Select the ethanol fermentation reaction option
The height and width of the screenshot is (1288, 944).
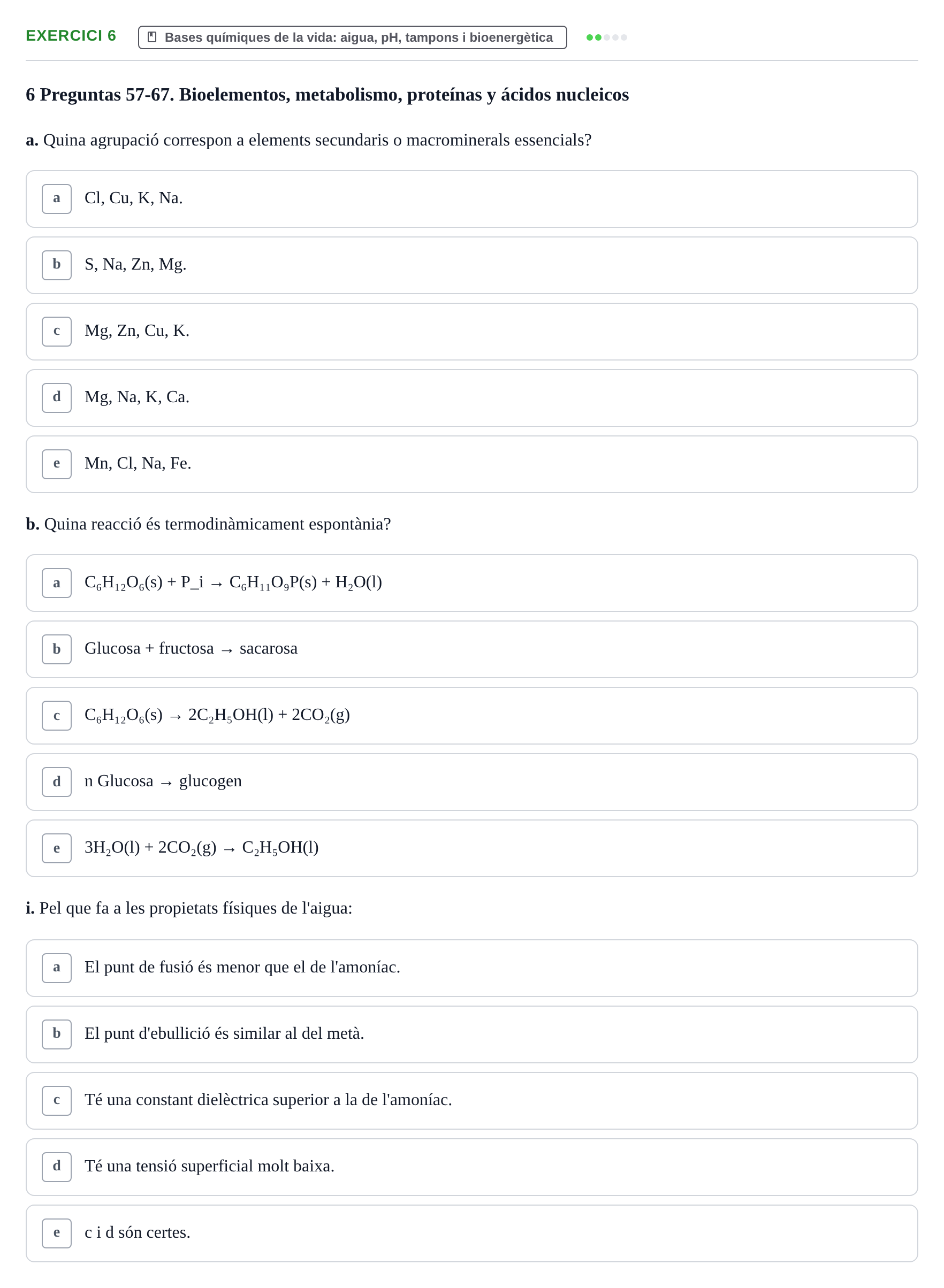pos(471,715)
